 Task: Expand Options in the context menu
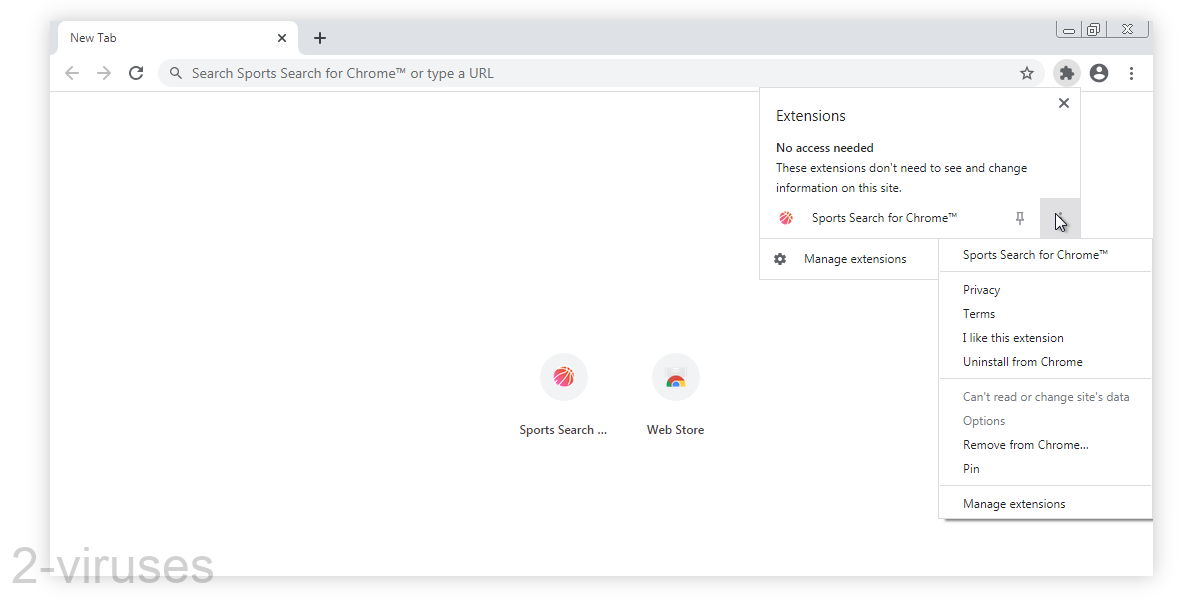983,420
